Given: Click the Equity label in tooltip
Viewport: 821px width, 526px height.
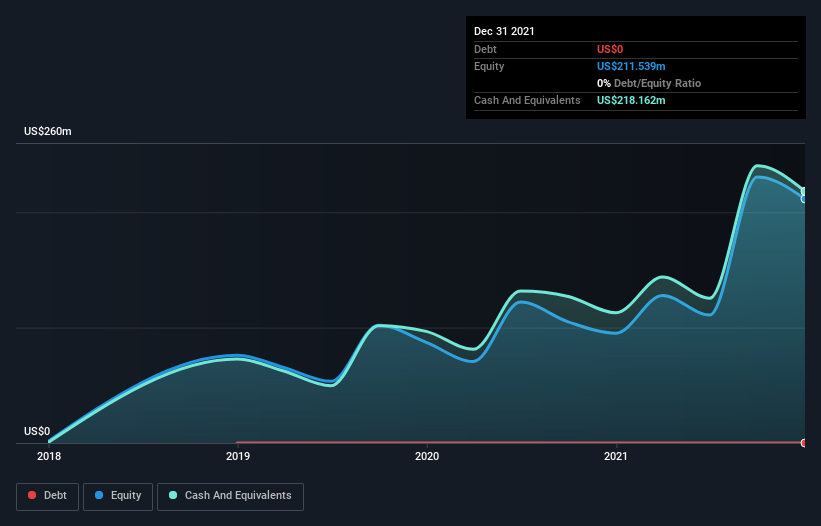Looking at the screenshot, I should [x=489, y=66].
